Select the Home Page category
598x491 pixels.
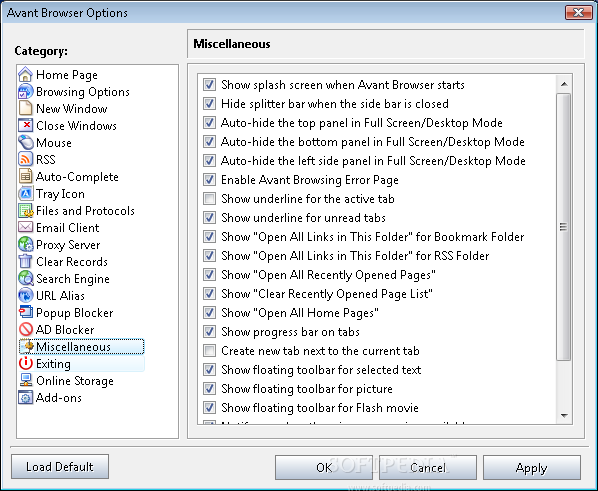(x=67, y=74)
